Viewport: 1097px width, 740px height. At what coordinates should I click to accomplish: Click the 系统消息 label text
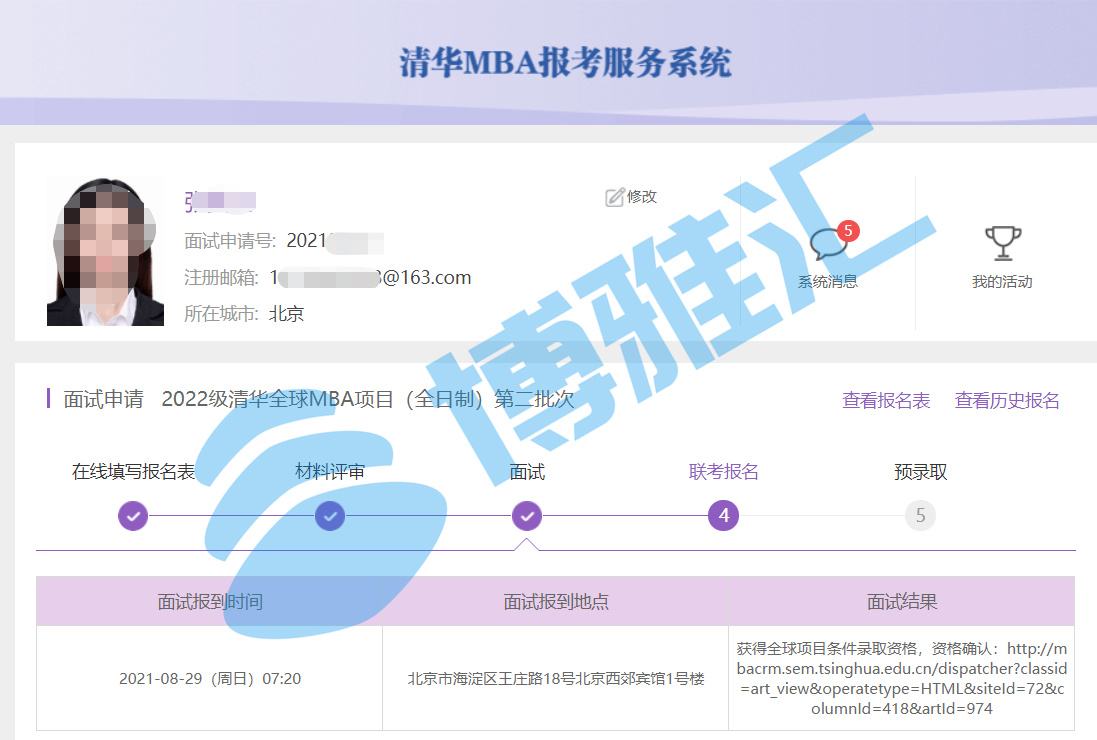pos(828,282)
